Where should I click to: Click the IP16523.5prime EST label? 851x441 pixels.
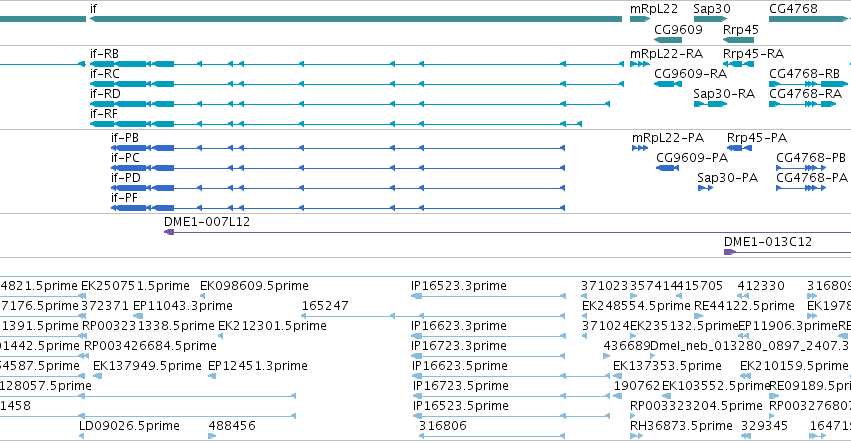click(x=461, y=406)
